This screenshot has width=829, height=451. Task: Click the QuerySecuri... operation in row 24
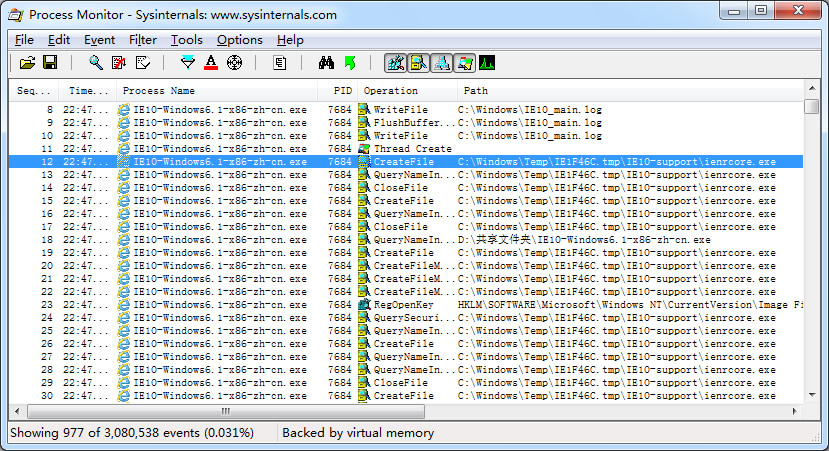tap(414, 318)
